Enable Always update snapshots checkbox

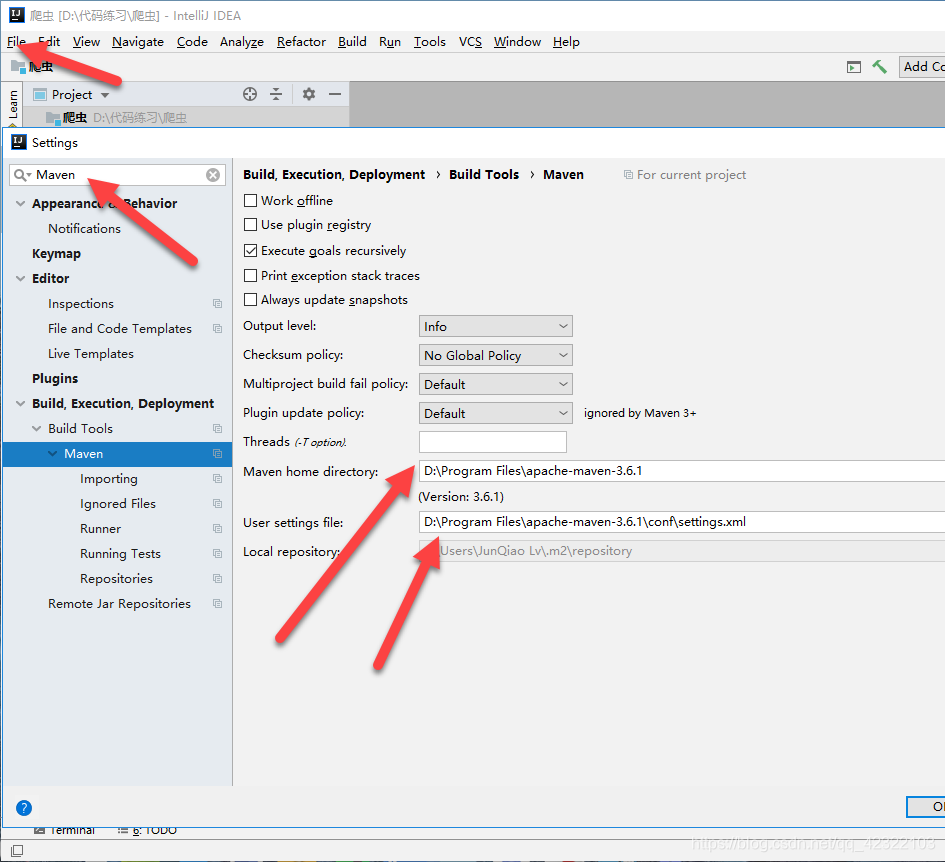click(x=250, y=300)
